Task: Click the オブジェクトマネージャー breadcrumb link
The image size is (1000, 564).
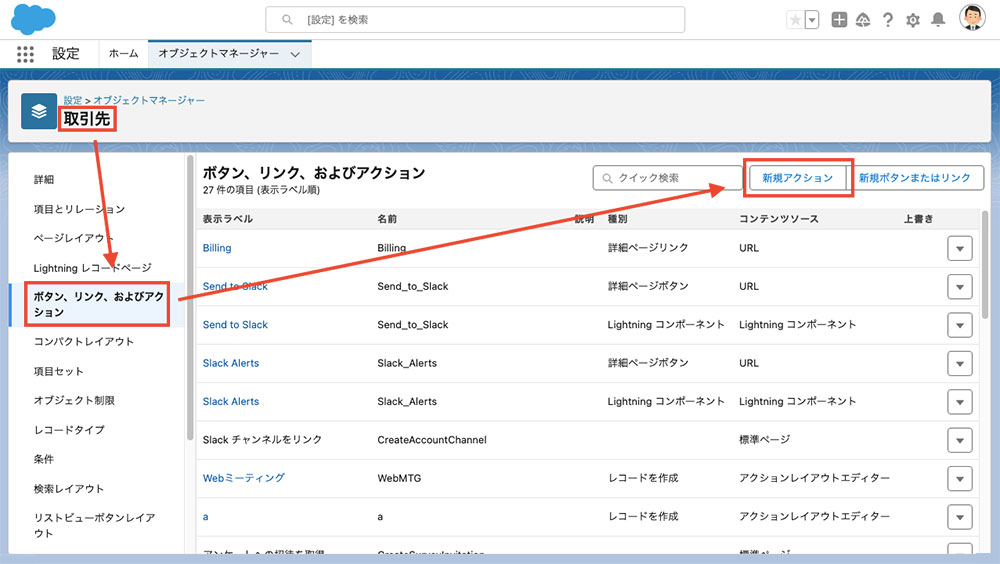Action: [149, 100]
